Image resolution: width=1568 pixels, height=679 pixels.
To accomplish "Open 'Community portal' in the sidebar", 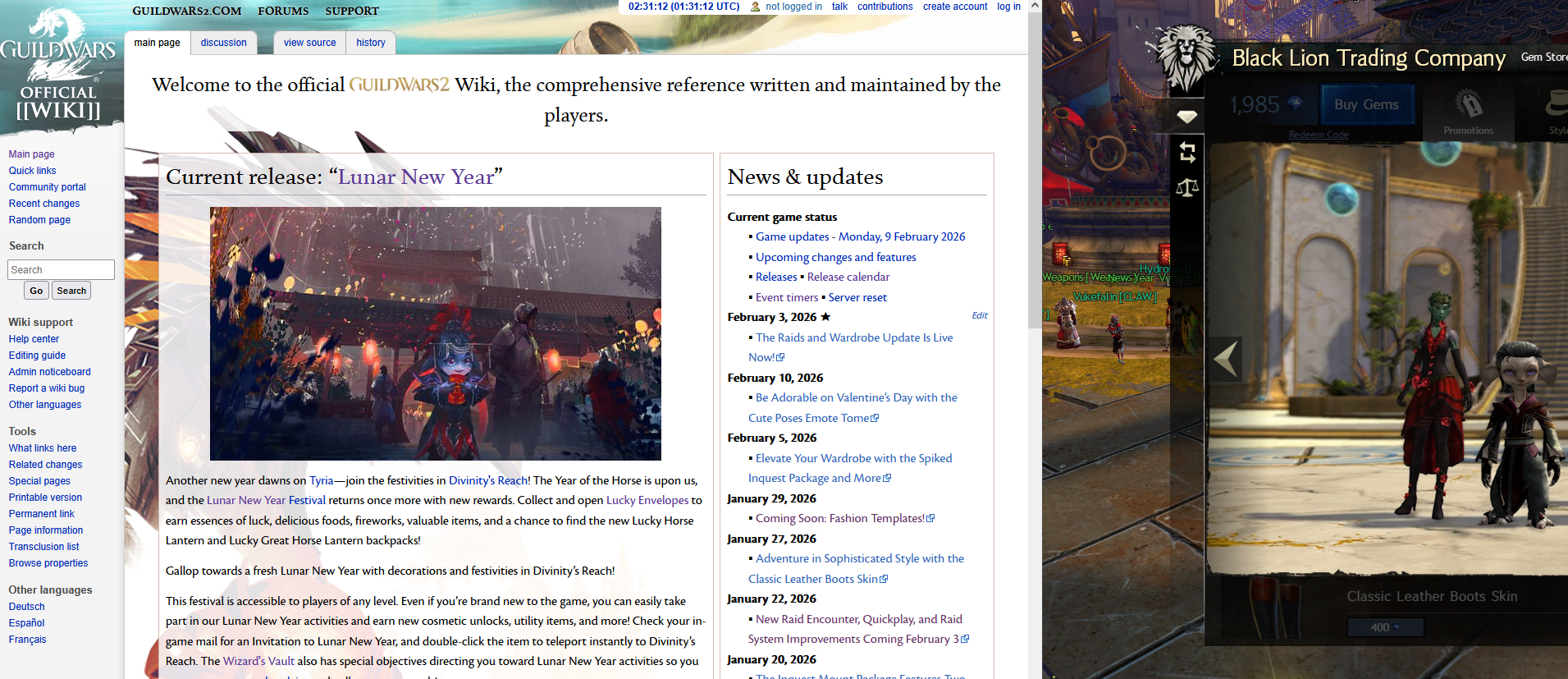I will point(48,187).
